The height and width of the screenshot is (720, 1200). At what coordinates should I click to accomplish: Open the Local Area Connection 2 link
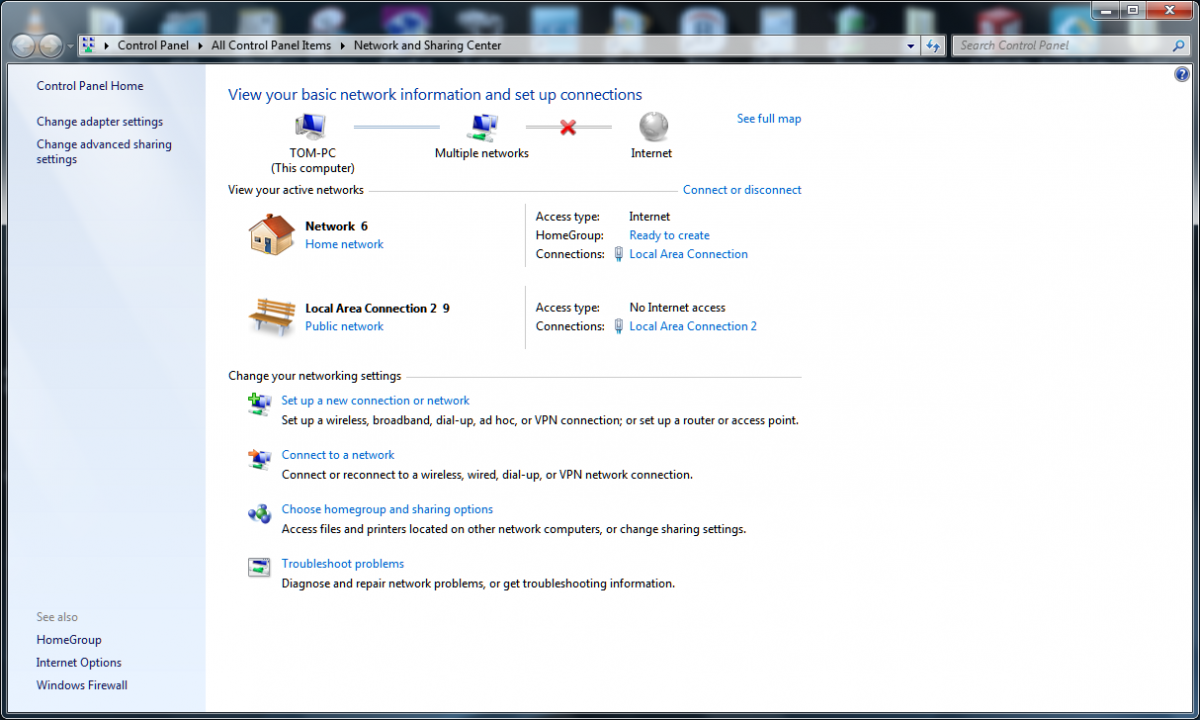[693, 326]
